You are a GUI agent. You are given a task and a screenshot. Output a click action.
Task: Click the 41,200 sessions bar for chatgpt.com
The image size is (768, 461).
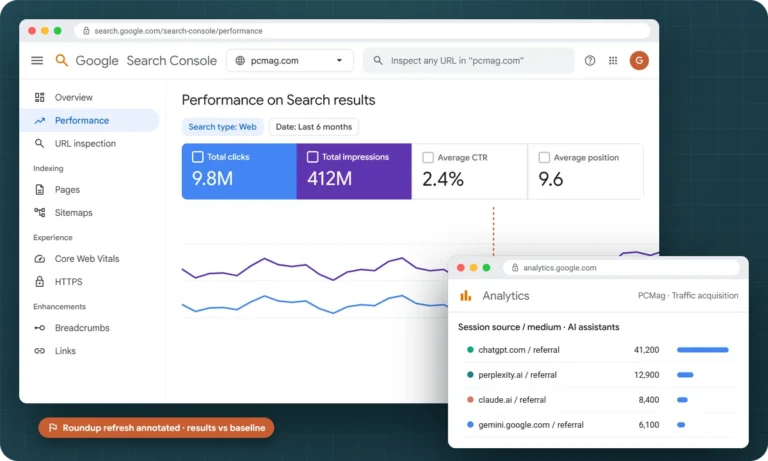click(702, 350)
